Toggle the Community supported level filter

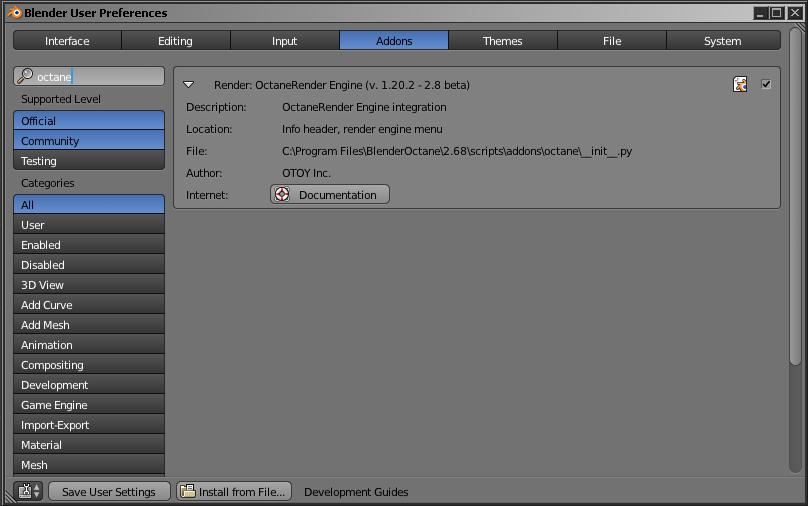tap(89, 141)
